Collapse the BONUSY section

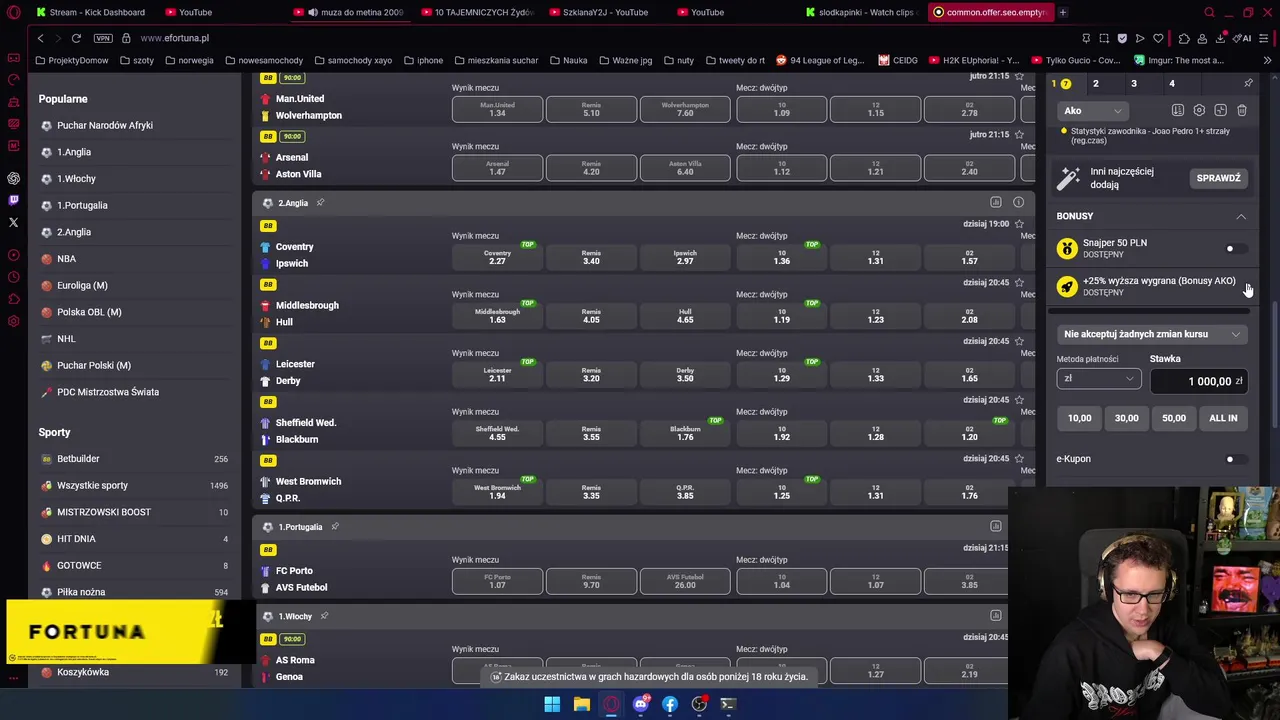coord(1241,216)
